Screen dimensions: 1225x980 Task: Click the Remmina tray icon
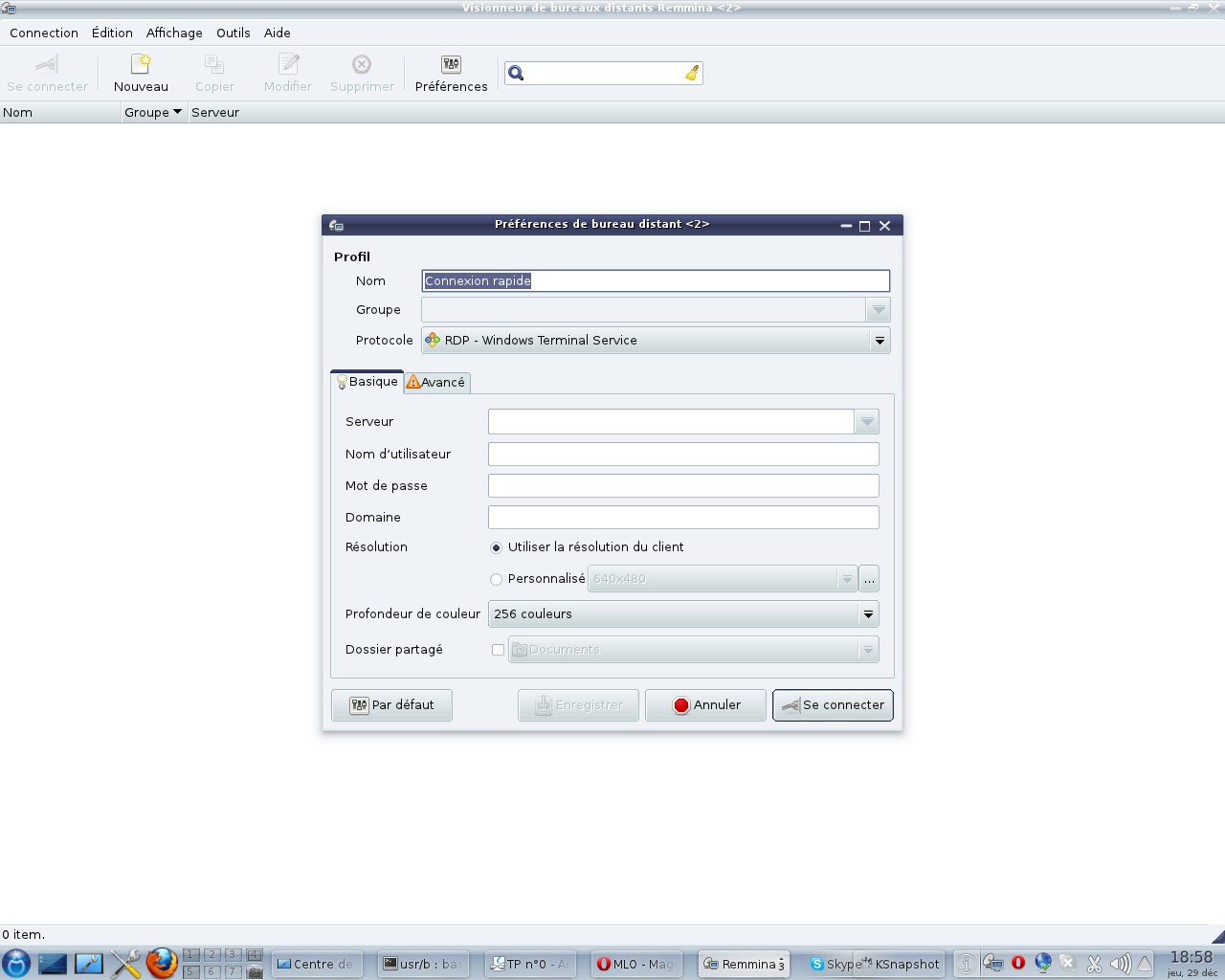[x=992, y=963]
